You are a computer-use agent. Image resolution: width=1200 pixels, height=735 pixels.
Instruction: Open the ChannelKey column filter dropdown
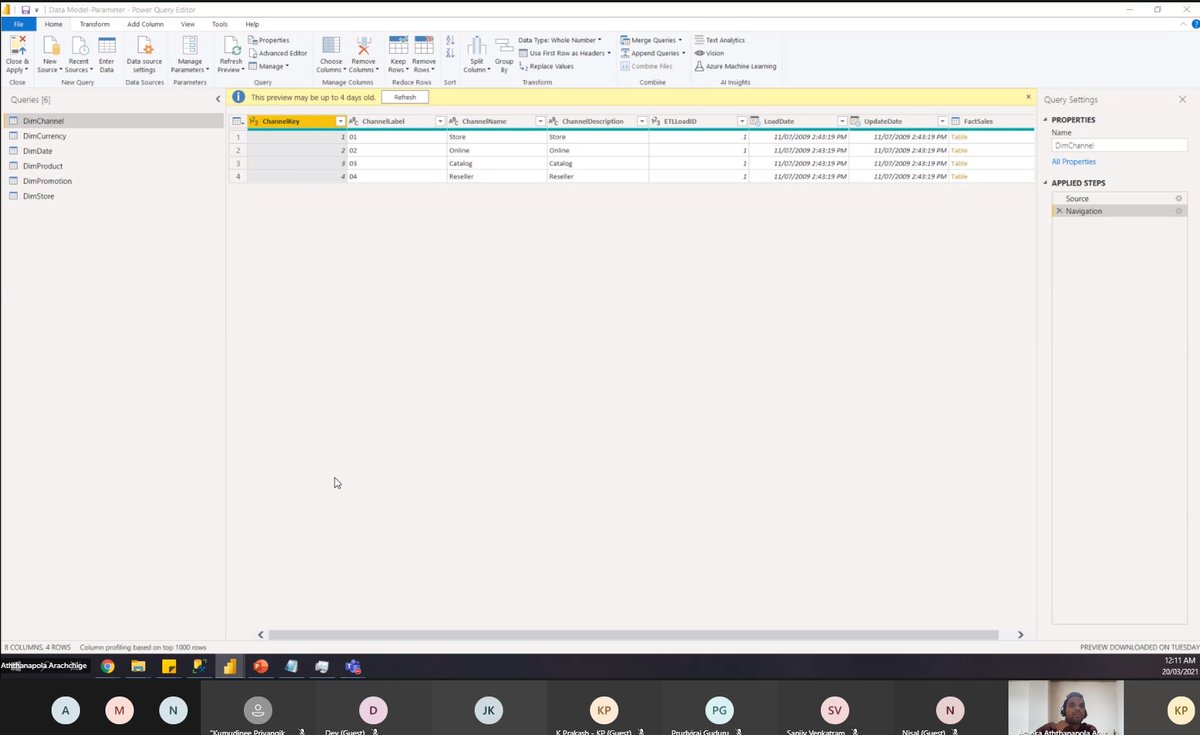point(340,121)
